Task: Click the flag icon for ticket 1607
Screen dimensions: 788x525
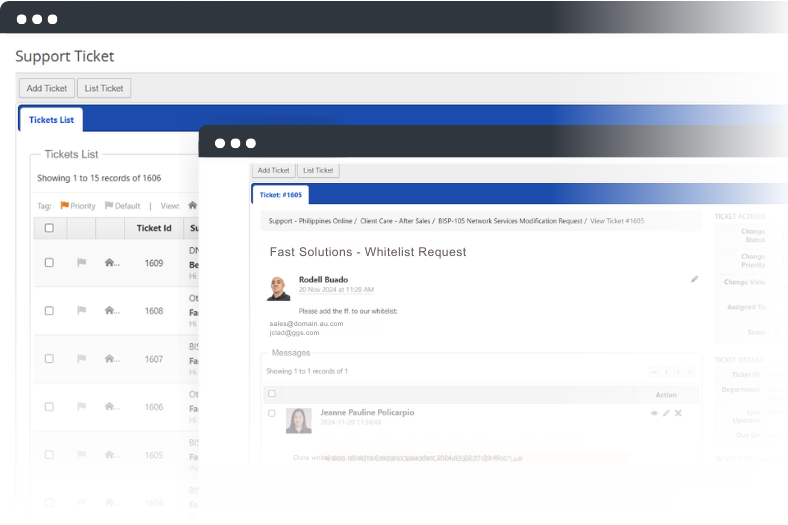Action: [x=81, y=359]
